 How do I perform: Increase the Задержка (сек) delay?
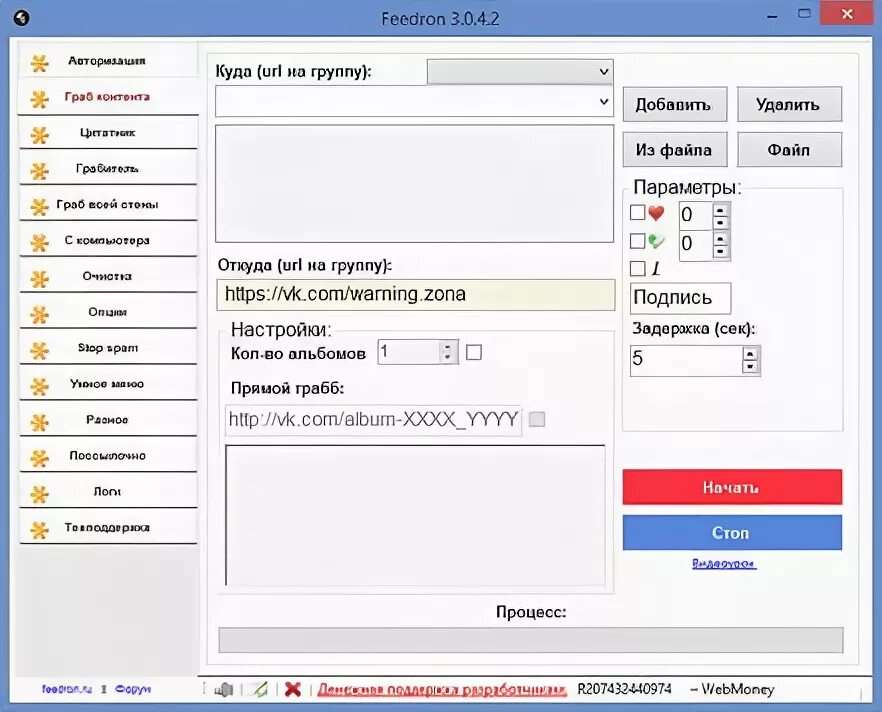[x=750, y=354]
